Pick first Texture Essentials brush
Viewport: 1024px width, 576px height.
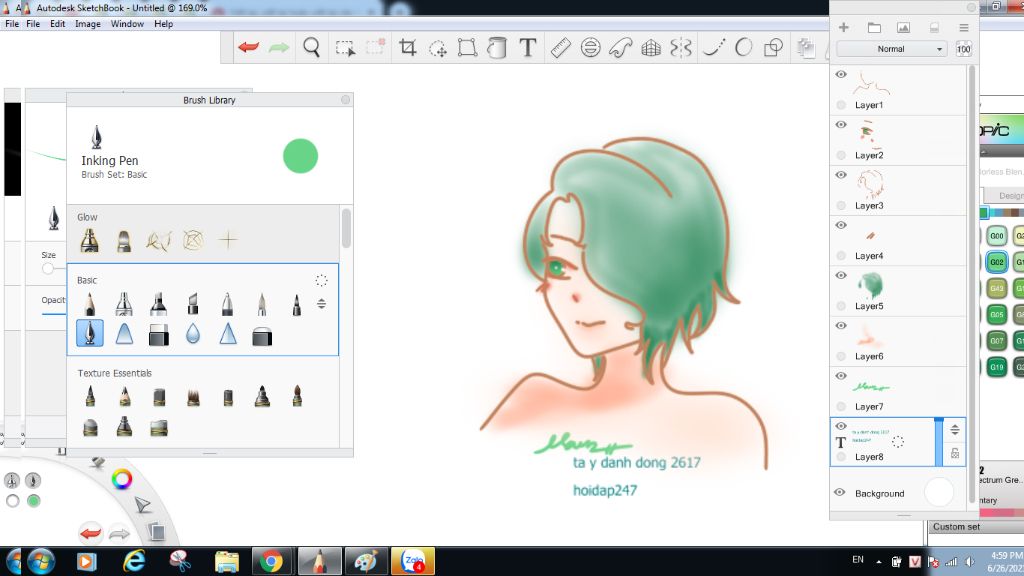tap(90, 396)
